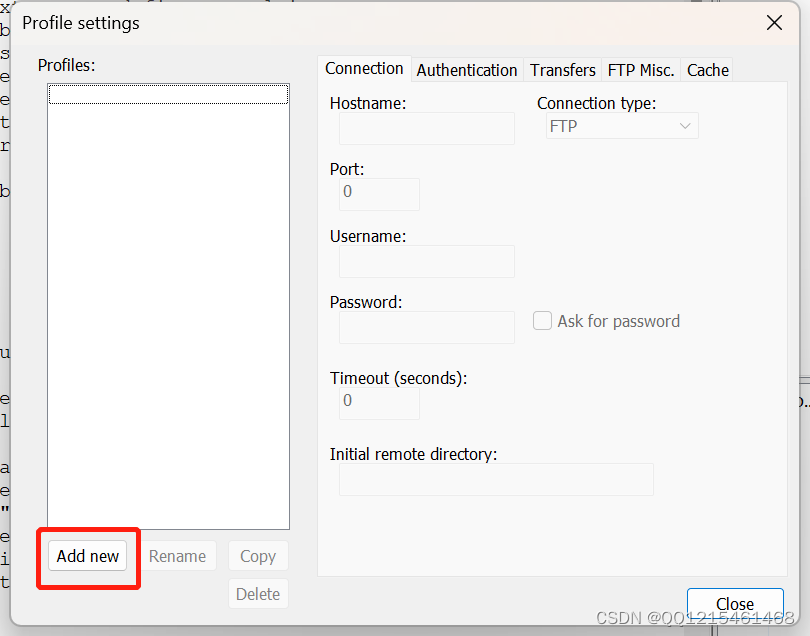Open the Transfers tab
Image resolution: width=810 pixels, height=636 pixels.
(x=563, y=70)
